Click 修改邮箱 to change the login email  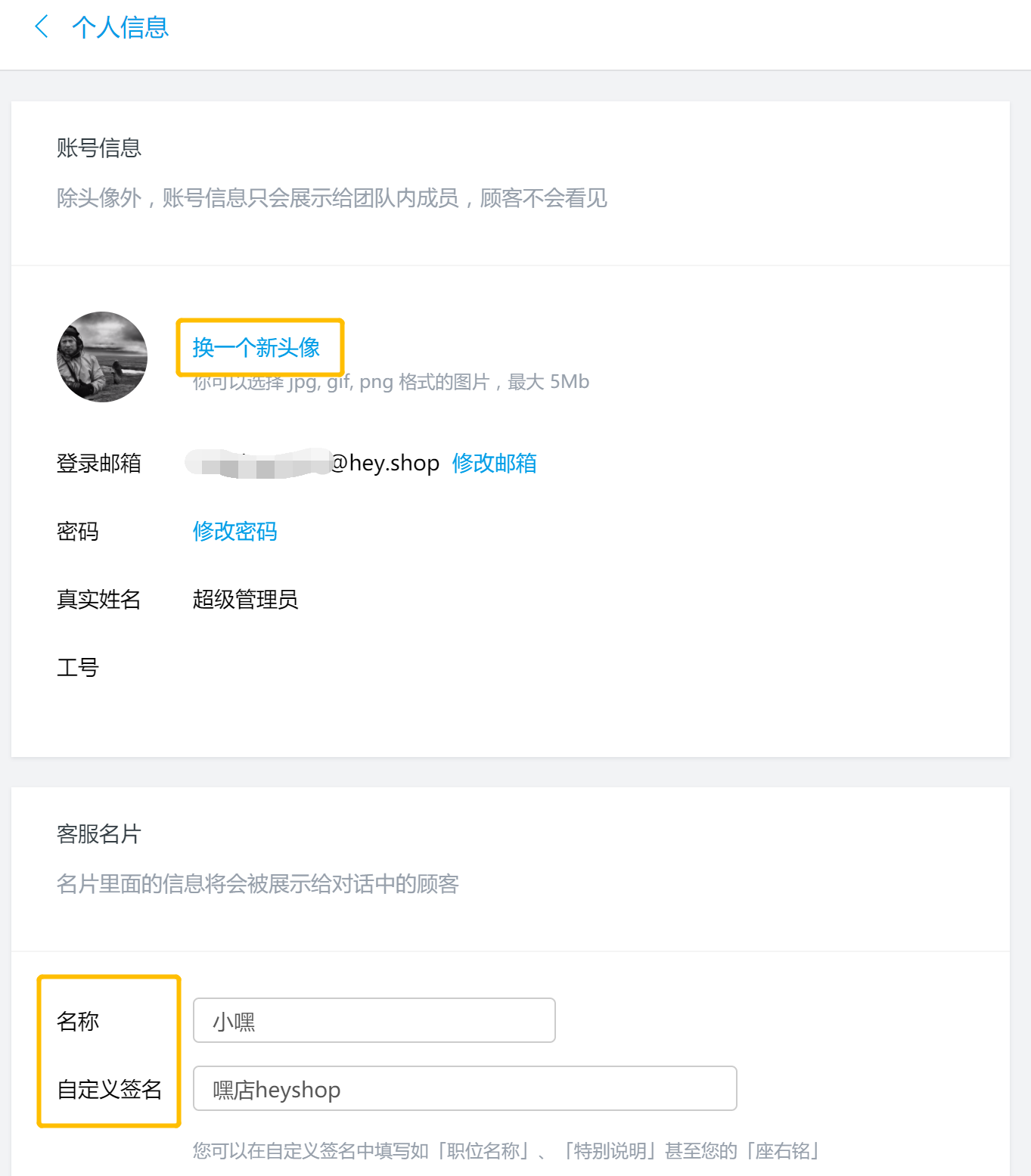[x=494, y=463]
